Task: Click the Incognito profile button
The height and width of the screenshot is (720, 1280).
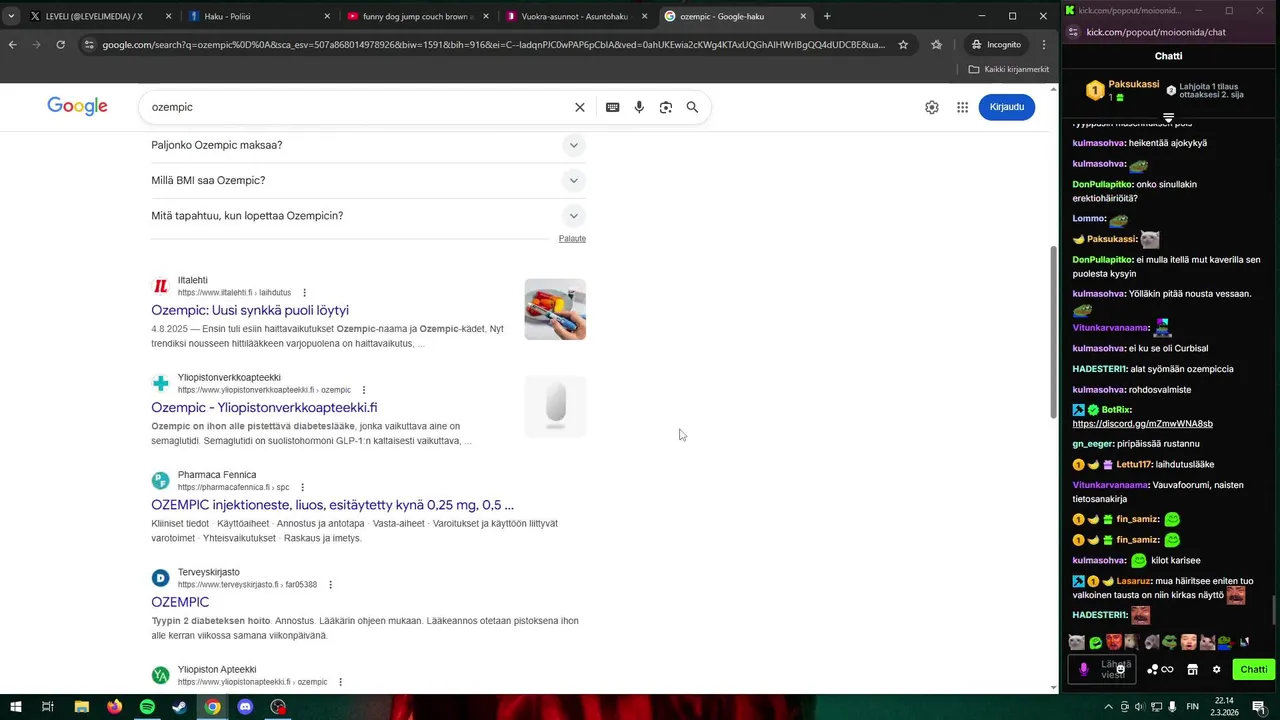Action: click(x=996, y=44)
